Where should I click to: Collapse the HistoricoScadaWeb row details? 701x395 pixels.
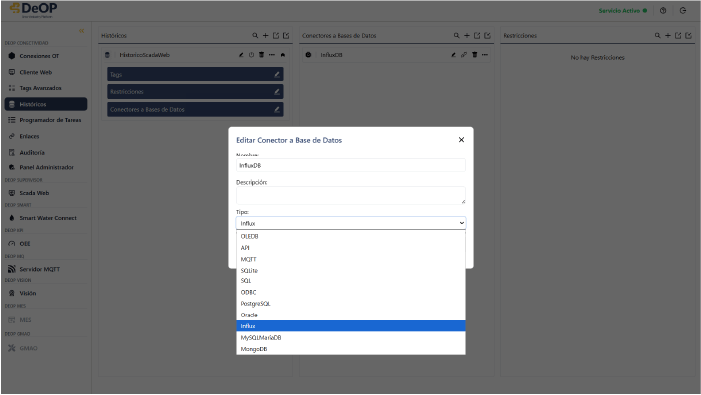pos(283,55)
